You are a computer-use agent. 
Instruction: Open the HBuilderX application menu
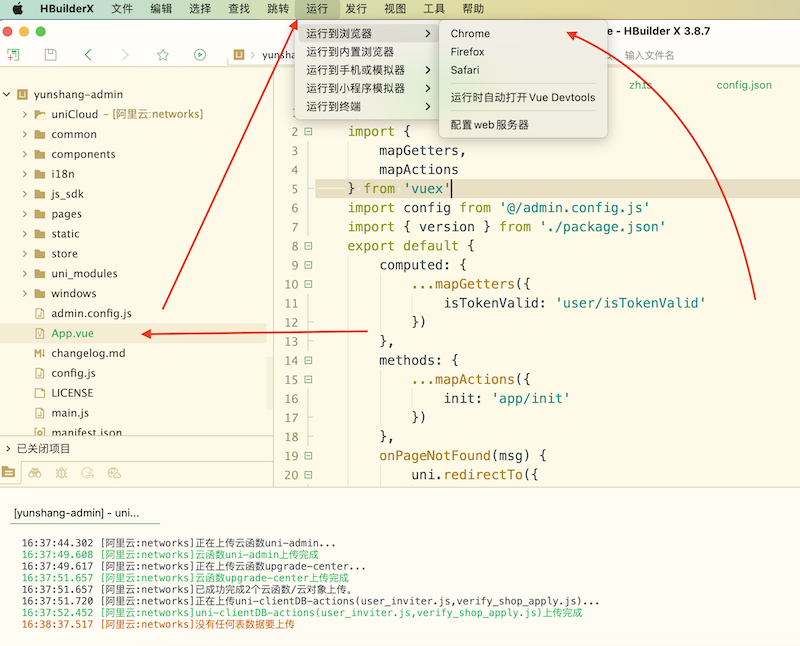[67, 9]
